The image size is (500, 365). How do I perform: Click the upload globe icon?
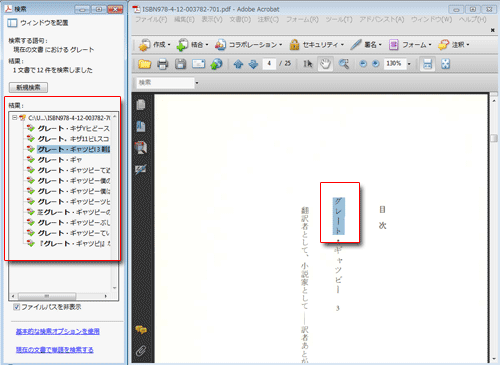click(x=216, y=64)
